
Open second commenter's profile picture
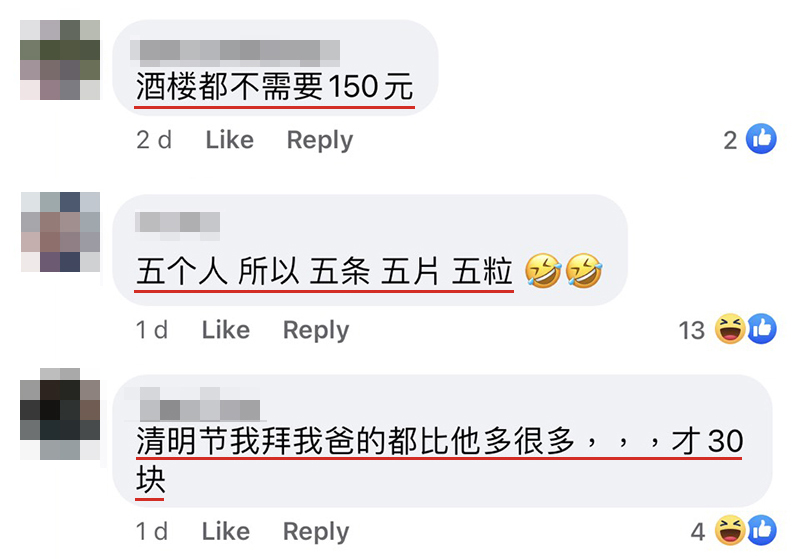tap(60, 232)
